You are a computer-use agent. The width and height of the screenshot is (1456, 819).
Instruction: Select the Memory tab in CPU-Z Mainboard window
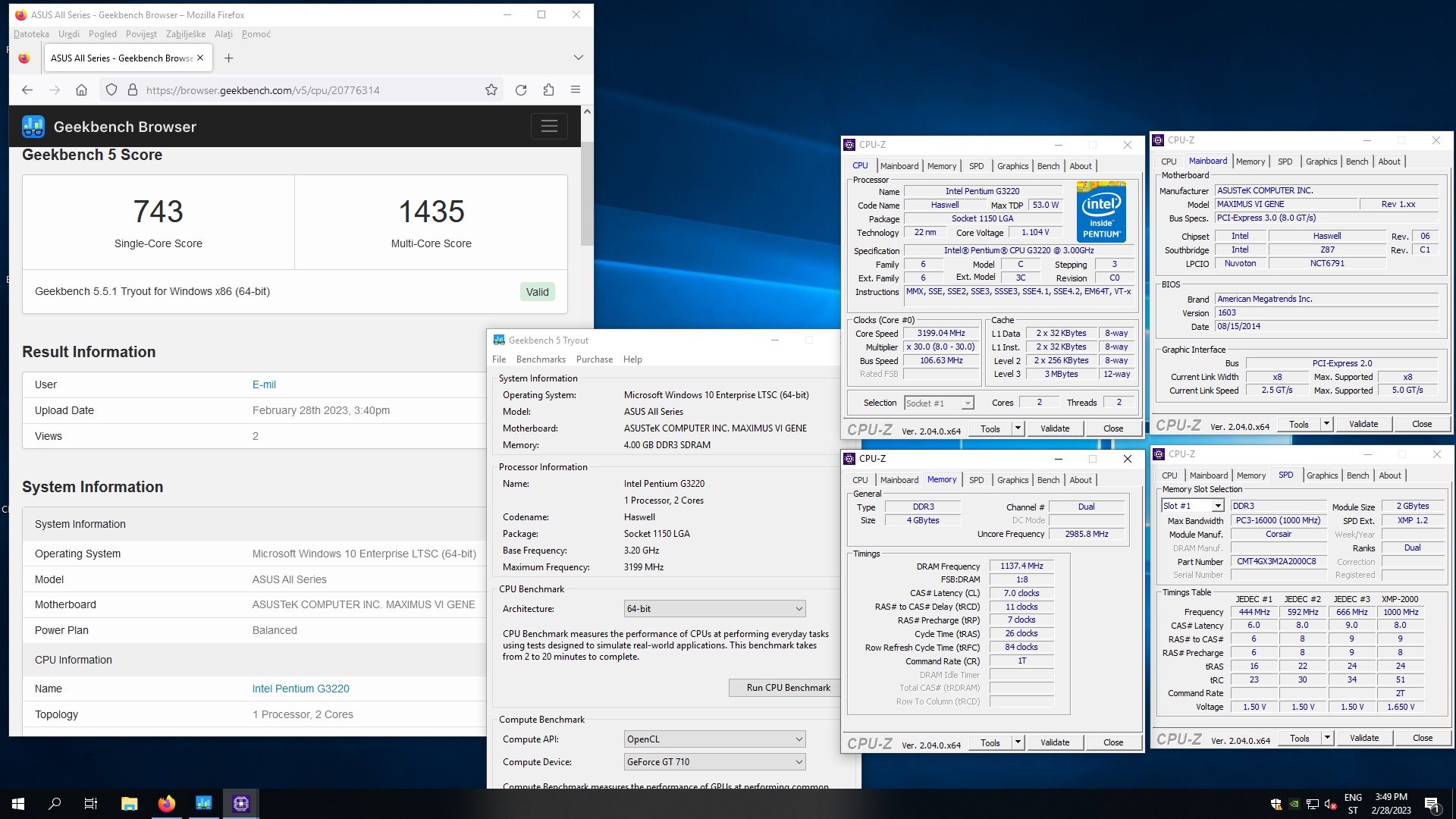click(x=1250, y=162)
